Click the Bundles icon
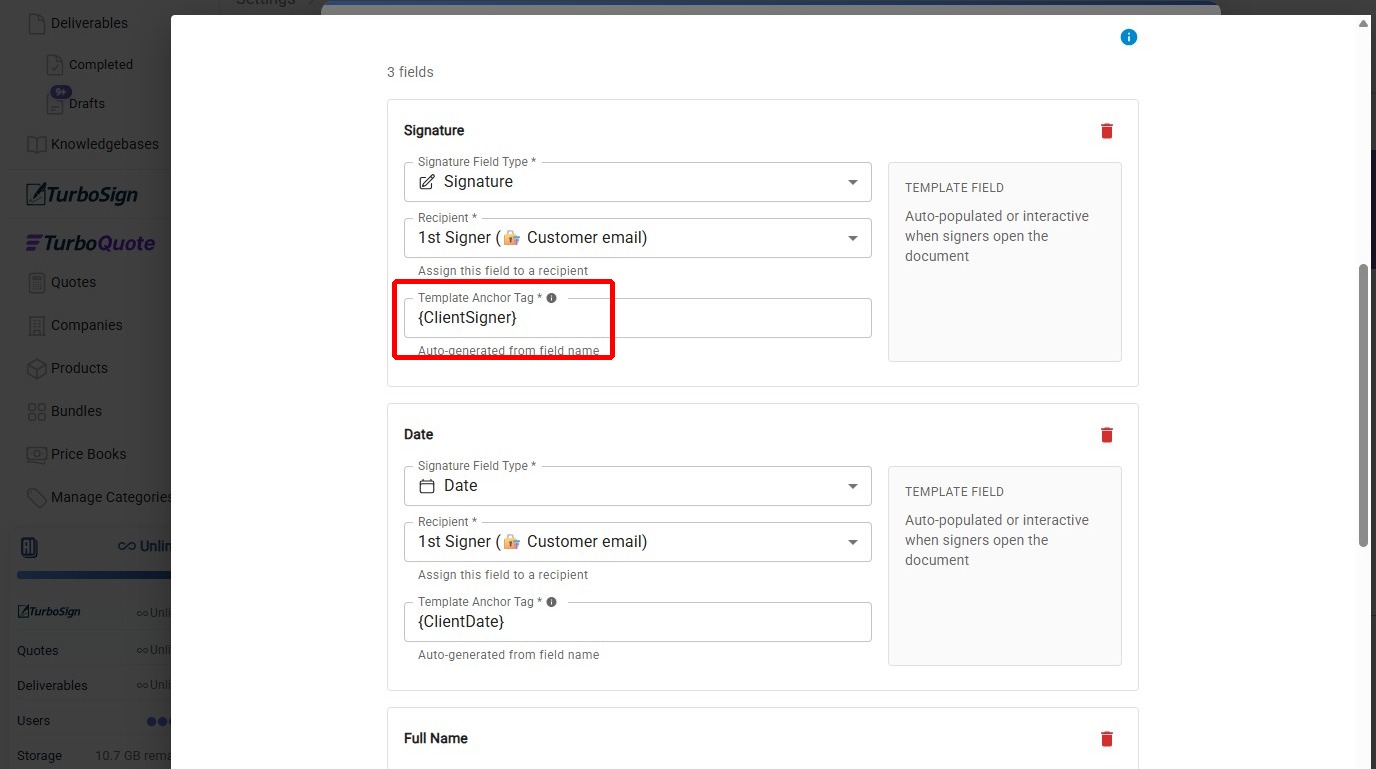Screen dimensions: 1376x769 coord(34,411)
